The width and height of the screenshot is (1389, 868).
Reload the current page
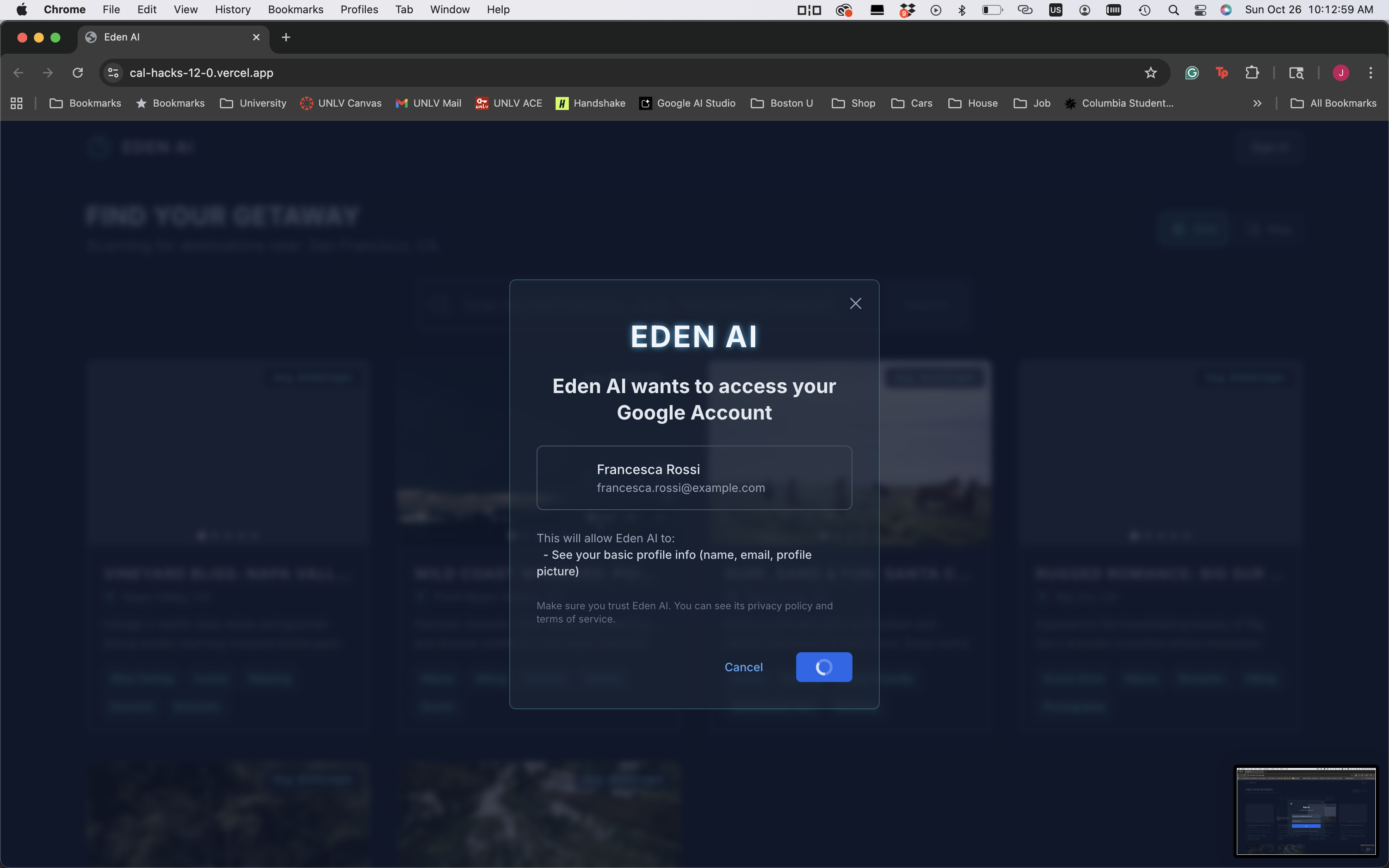point(77,73)
